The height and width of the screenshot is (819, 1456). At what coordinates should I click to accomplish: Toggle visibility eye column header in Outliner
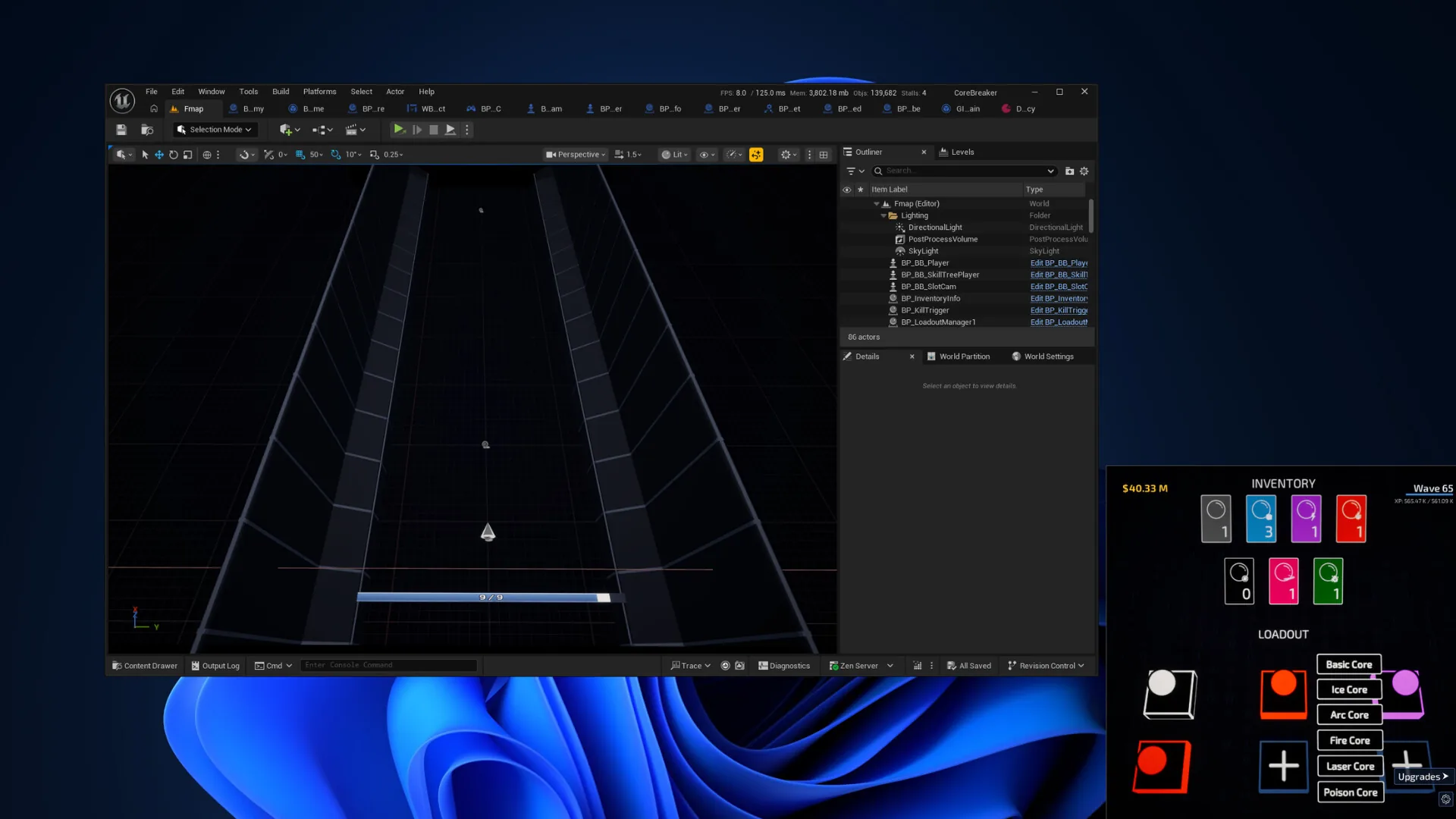[847, 190]
